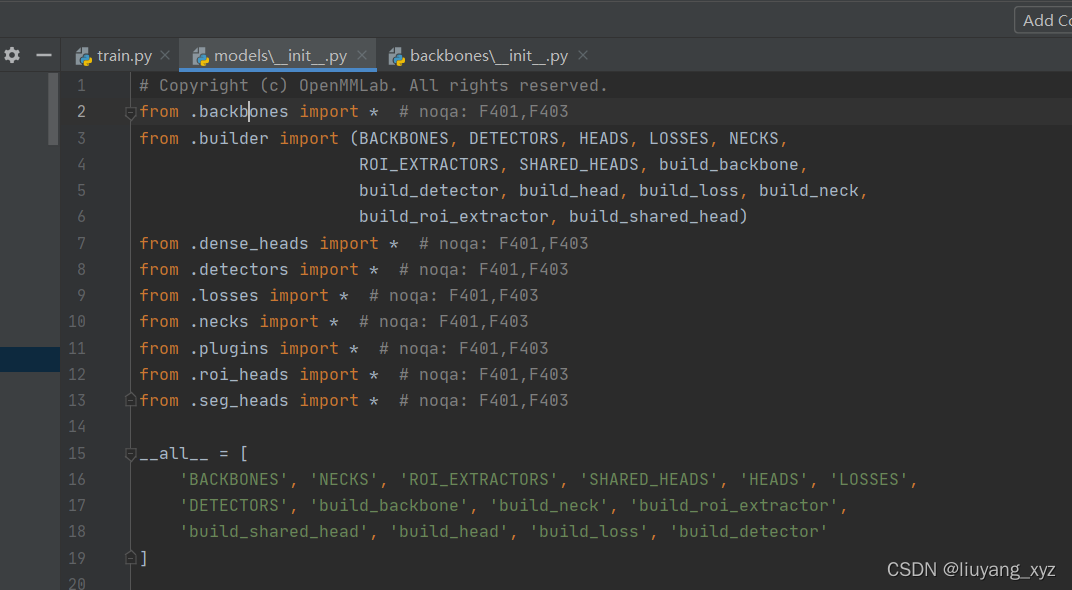The width and height of the screenshot is (1072, 590).
Task: Close the models\__init__.py tab
Action: [x=361, y=55]
